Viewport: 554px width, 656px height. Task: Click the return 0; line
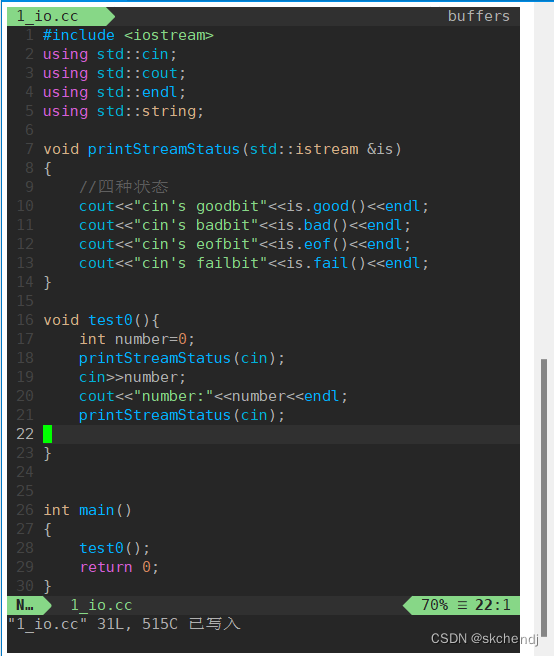click(x=119, y=567)
